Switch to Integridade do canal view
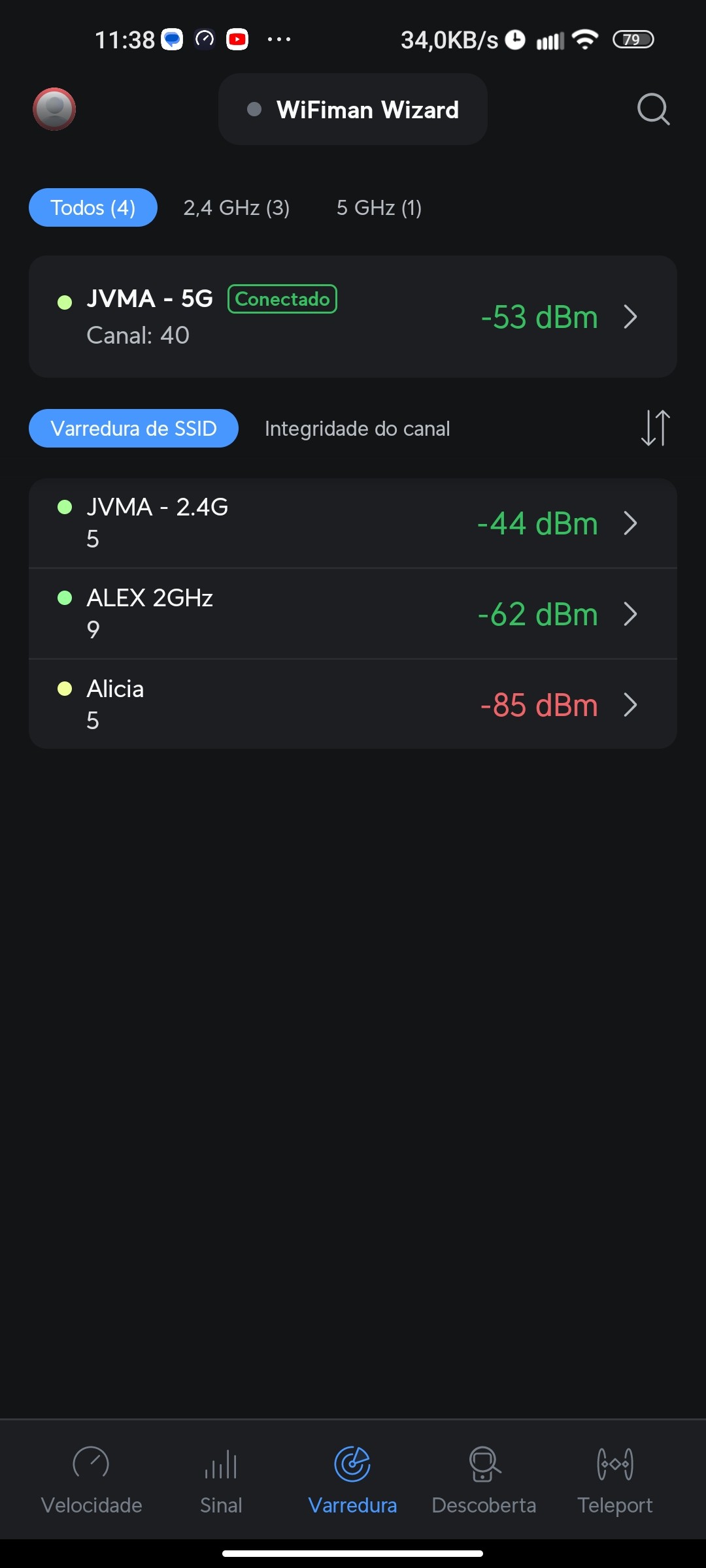This screenshot has width=706, height=1568. point(357,429)
